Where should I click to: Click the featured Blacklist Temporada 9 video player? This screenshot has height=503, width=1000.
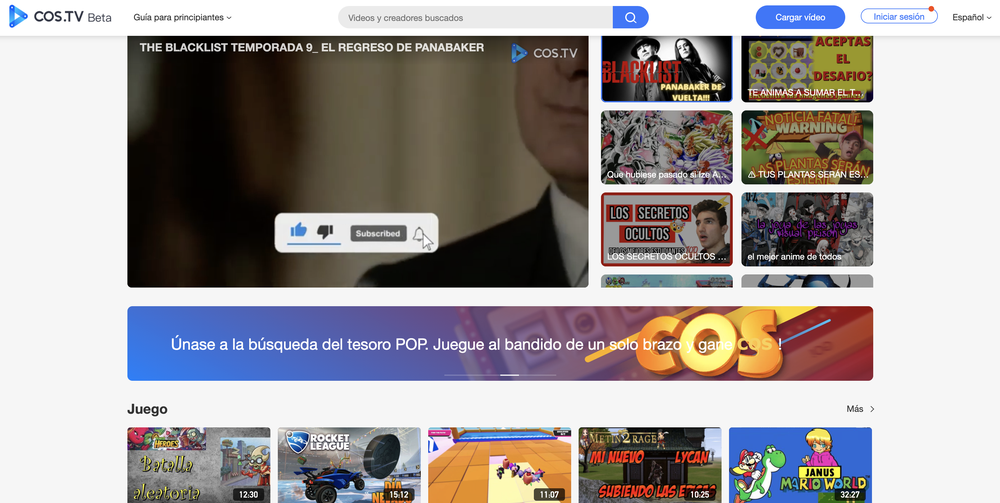click(x=358, y=161)
